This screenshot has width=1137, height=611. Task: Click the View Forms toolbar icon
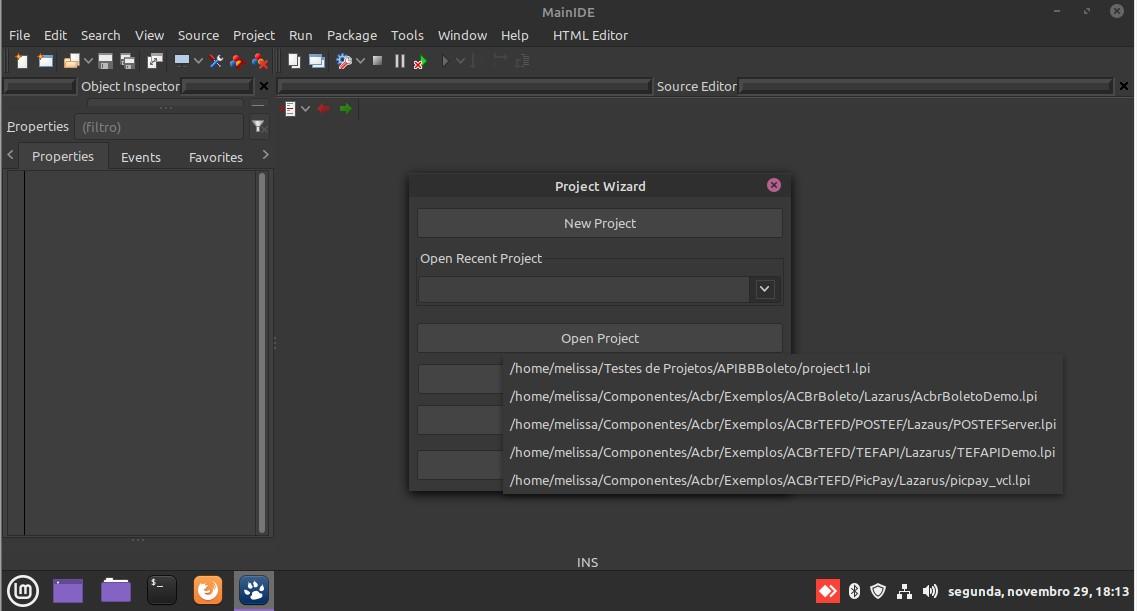tap(317, 62)
